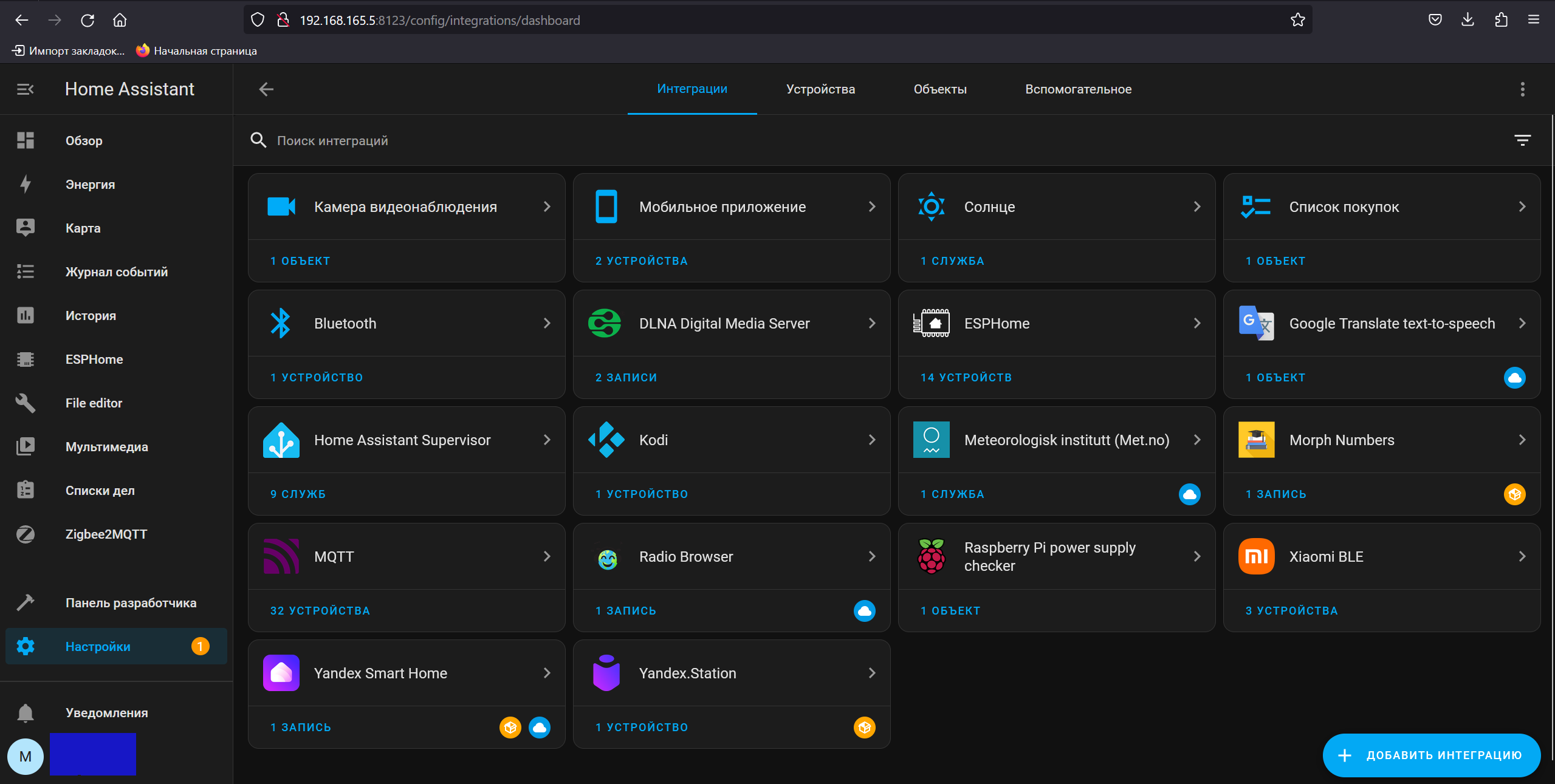Open the Overview dashboard icon
This screenshot has height=784, width=1555.
pyautogui.click(x=25, y=140)
